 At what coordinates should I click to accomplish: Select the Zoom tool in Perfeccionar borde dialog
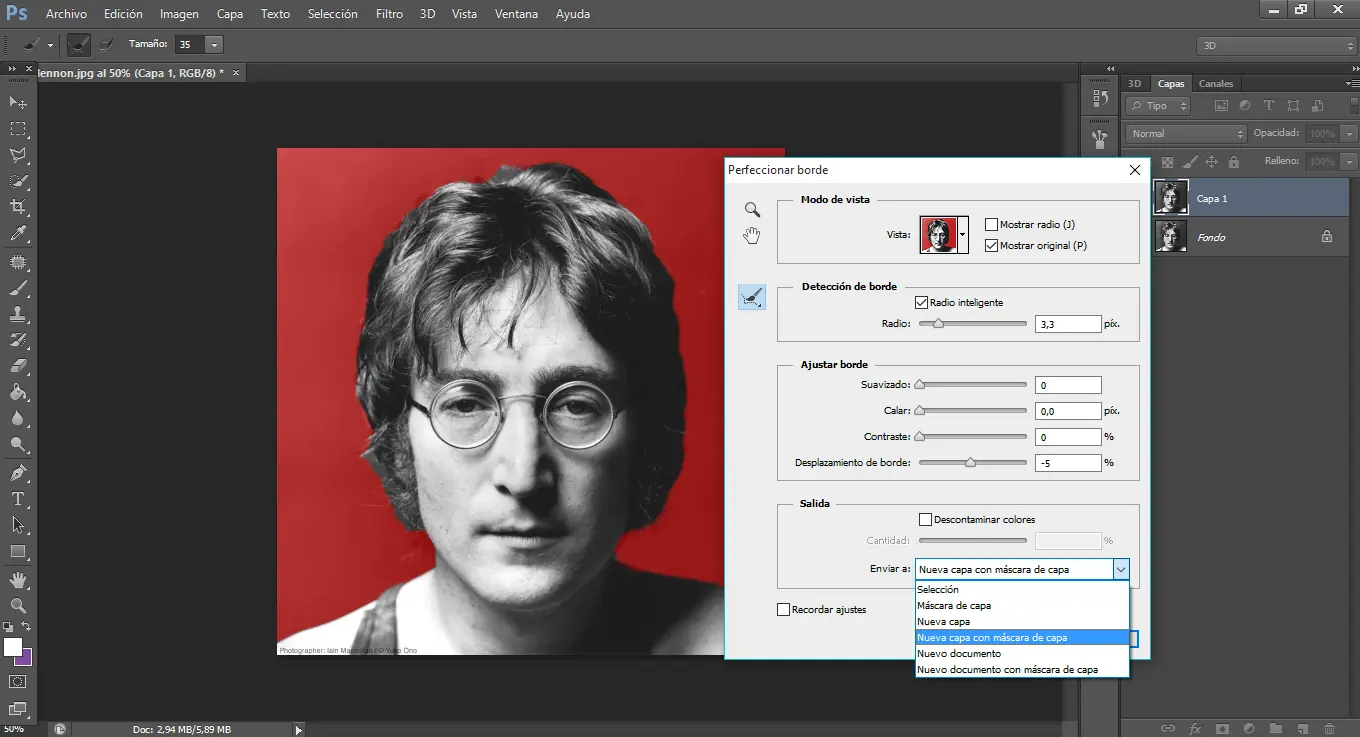752,209
